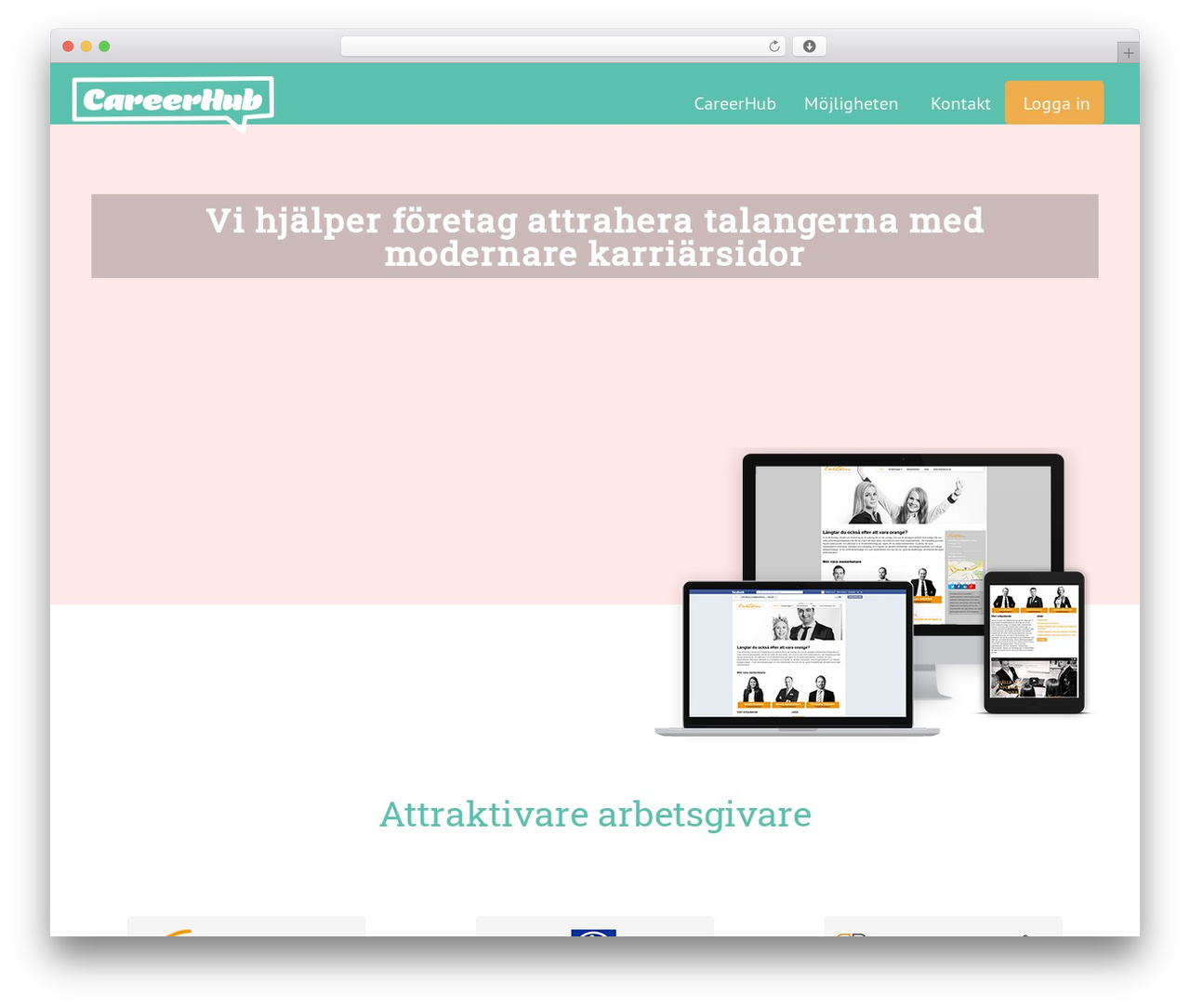Image resolution: width=1190 pixels, height=1008 pixels.
Task: Click the Logga in button
Action: tap(1055, 102)
